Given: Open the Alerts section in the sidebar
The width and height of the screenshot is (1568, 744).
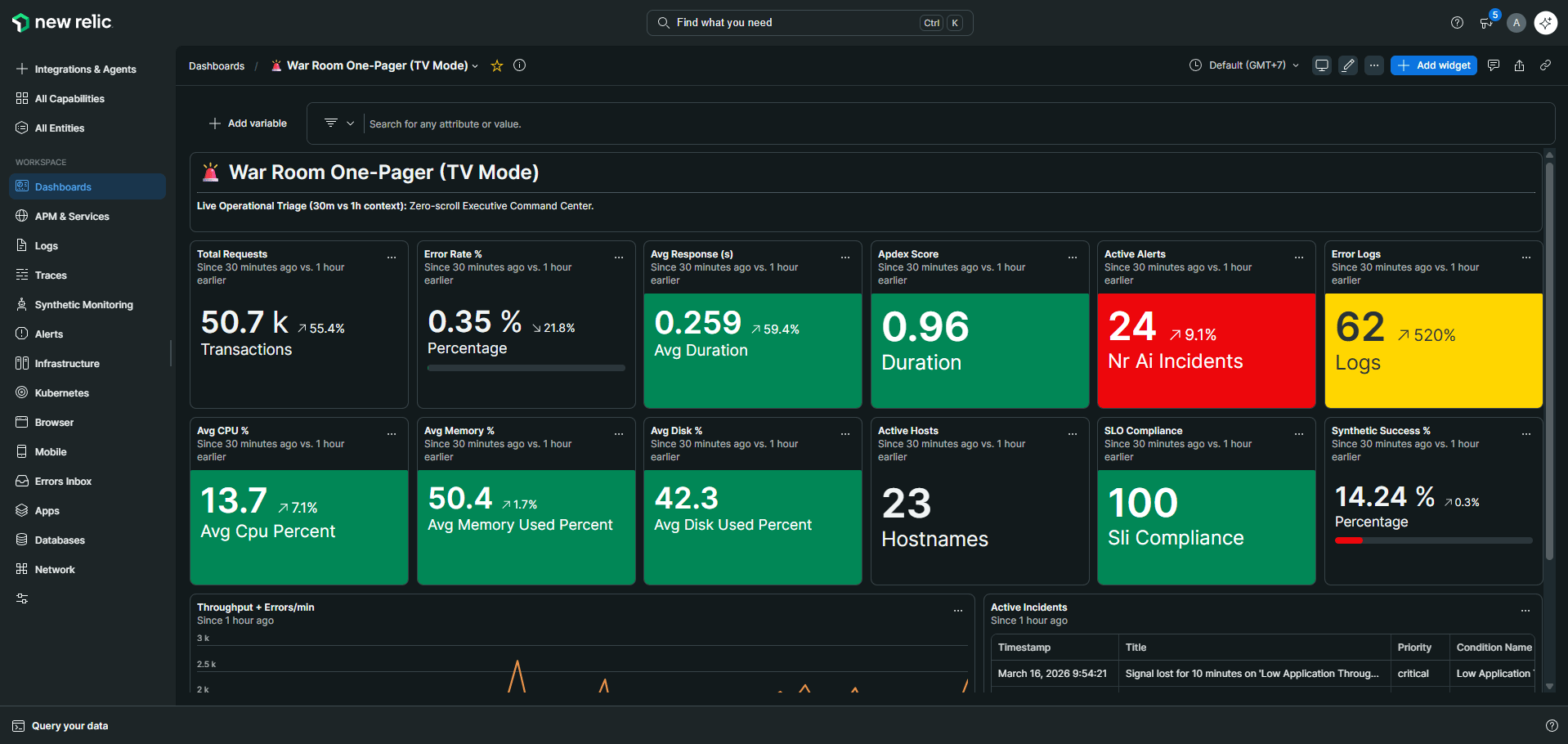Looking at the screenshot, I should click(51, 334).
